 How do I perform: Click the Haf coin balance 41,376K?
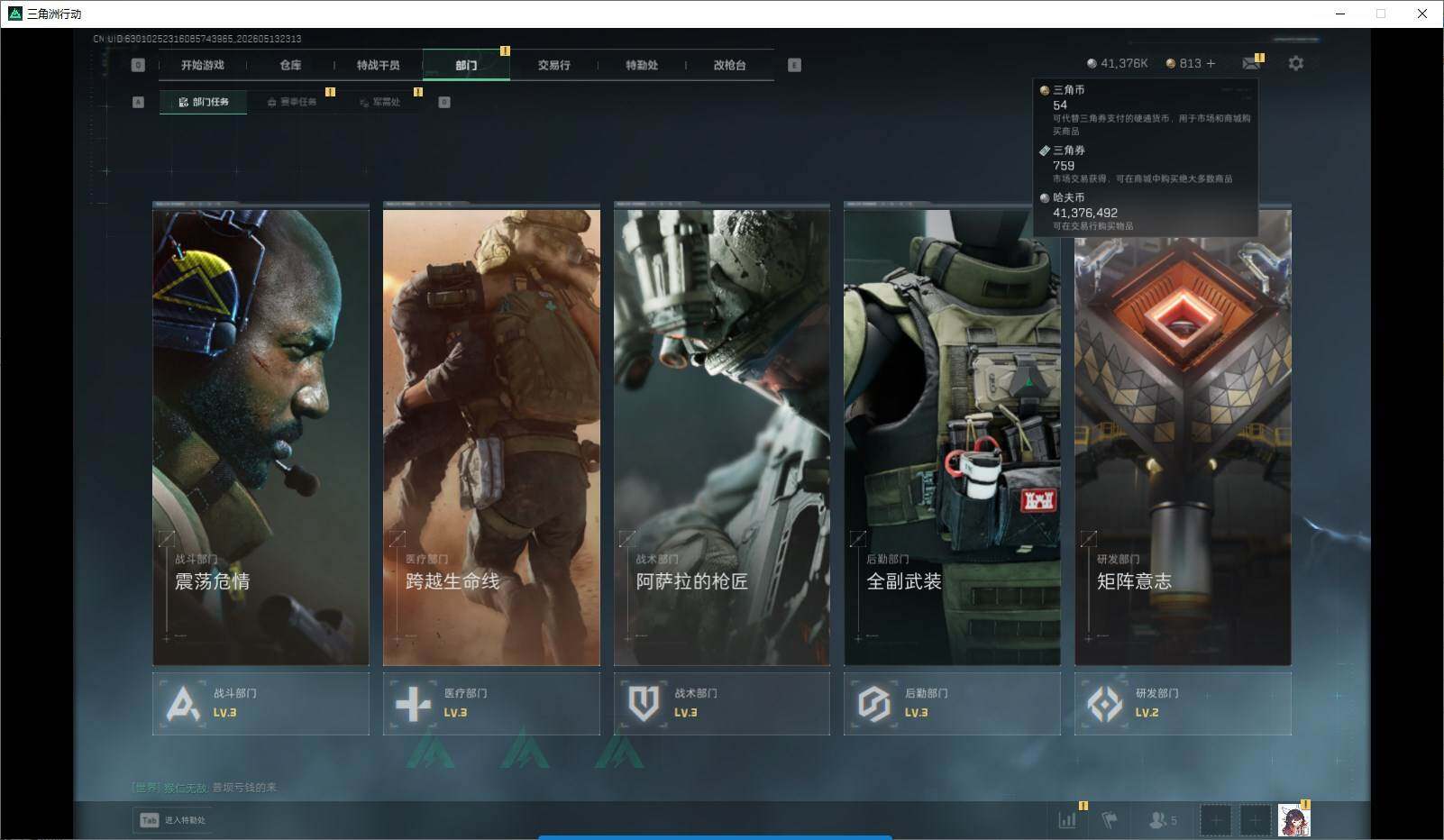click(x=1118, y=63)
